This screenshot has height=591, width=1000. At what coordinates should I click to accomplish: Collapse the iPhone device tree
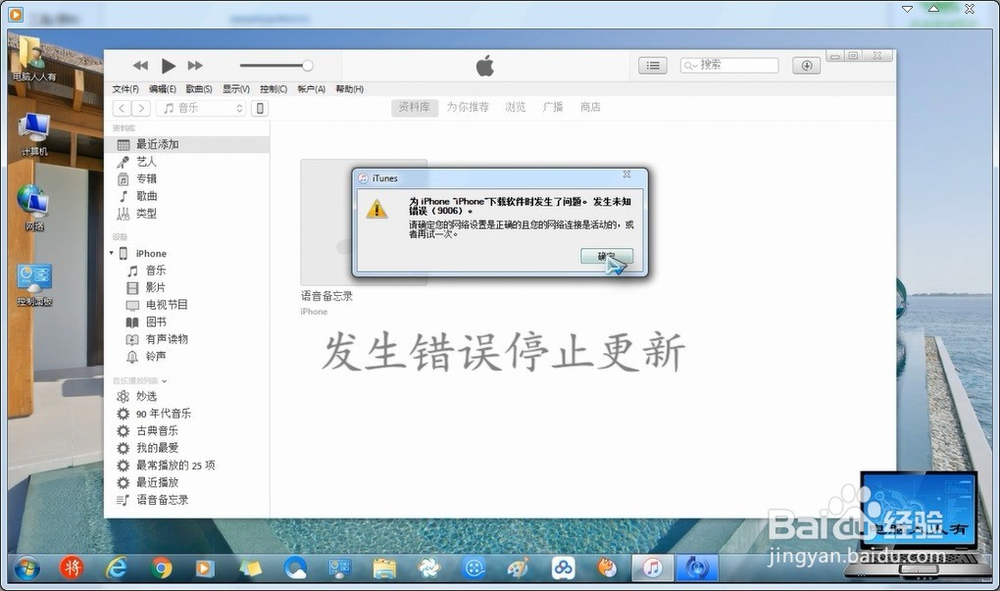point(112,253)
